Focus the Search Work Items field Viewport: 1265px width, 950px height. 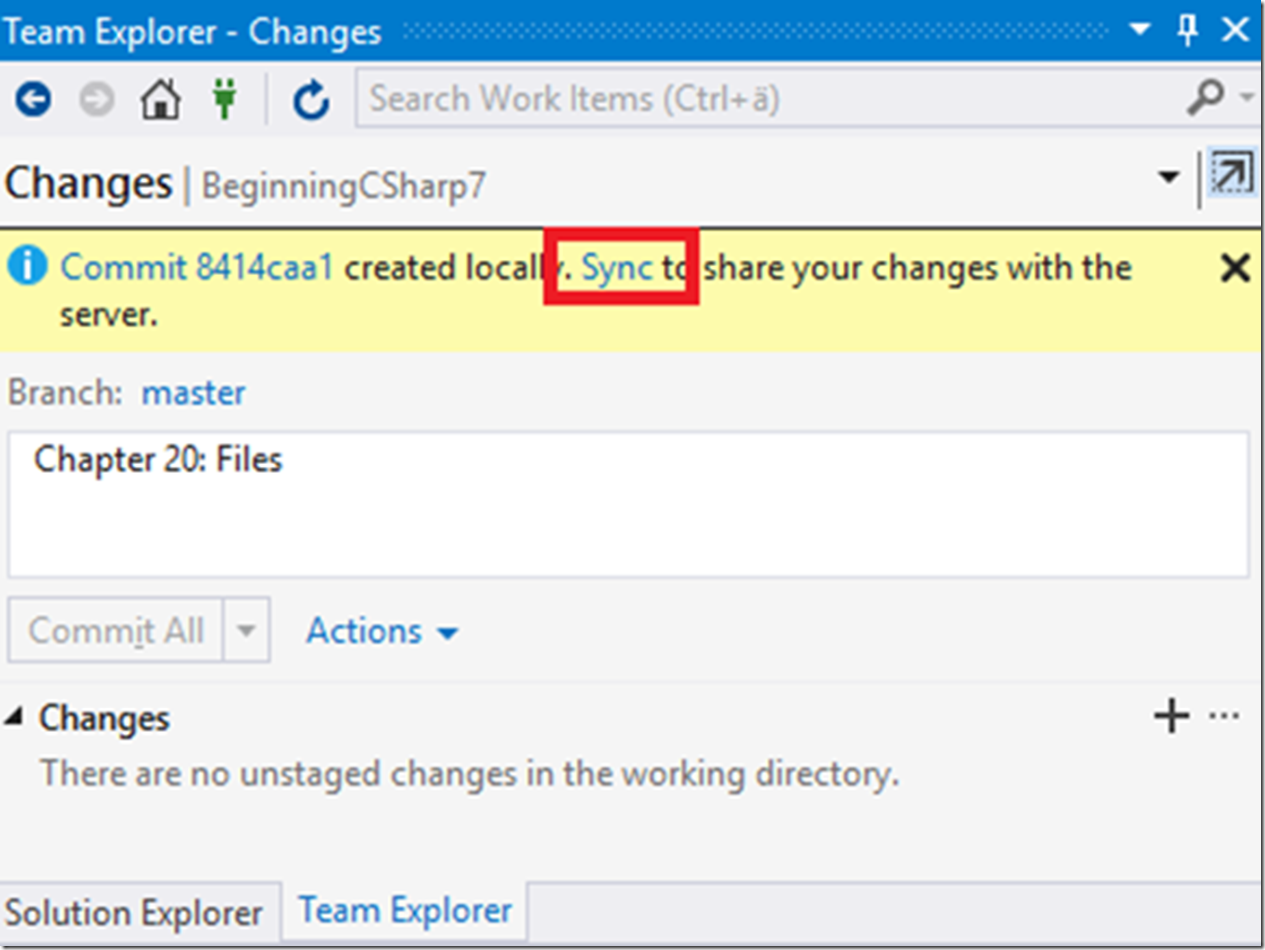(770, 99)
